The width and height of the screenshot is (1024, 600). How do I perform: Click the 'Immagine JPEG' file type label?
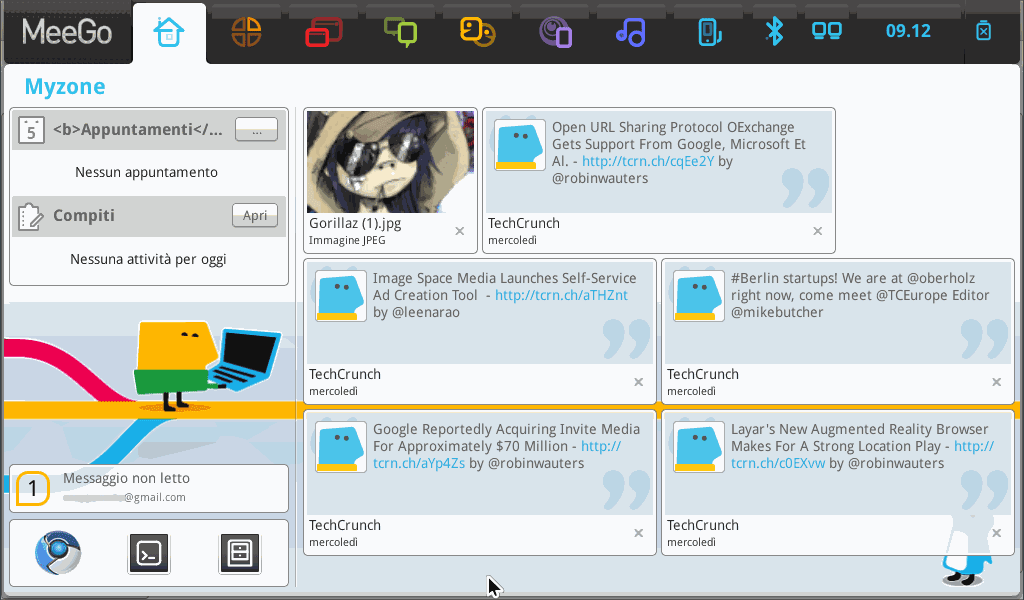(347, 240)
